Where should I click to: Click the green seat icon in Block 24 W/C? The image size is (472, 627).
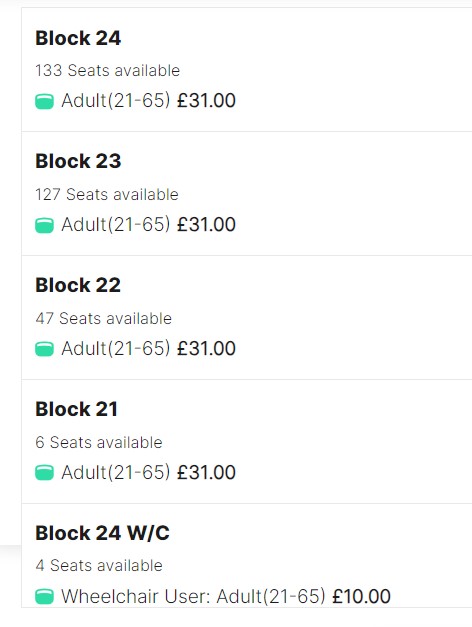pyautogui.click(x=44, y=597)
